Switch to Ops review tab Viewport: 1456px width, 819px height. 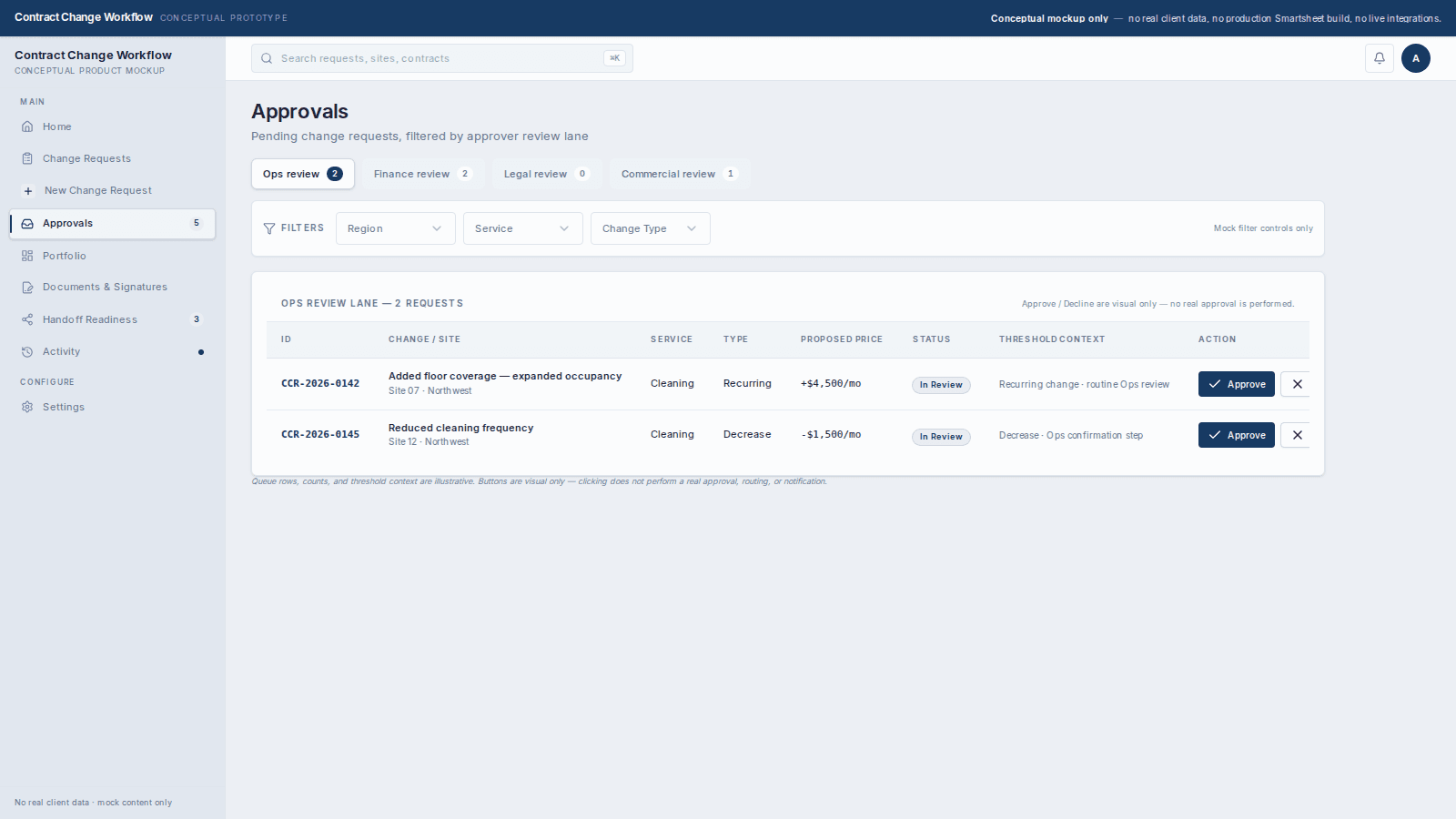pyautogui.click(x=303, y=174)
